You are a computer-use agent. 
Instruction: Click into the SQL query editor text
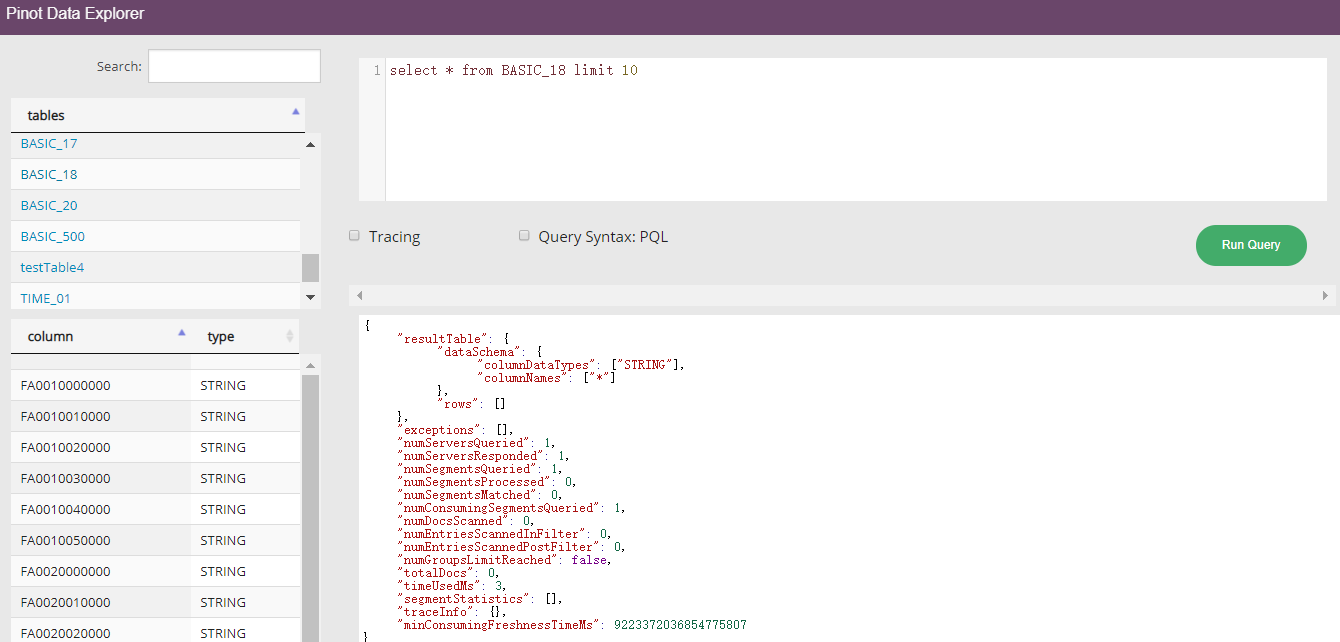(514, 71)
